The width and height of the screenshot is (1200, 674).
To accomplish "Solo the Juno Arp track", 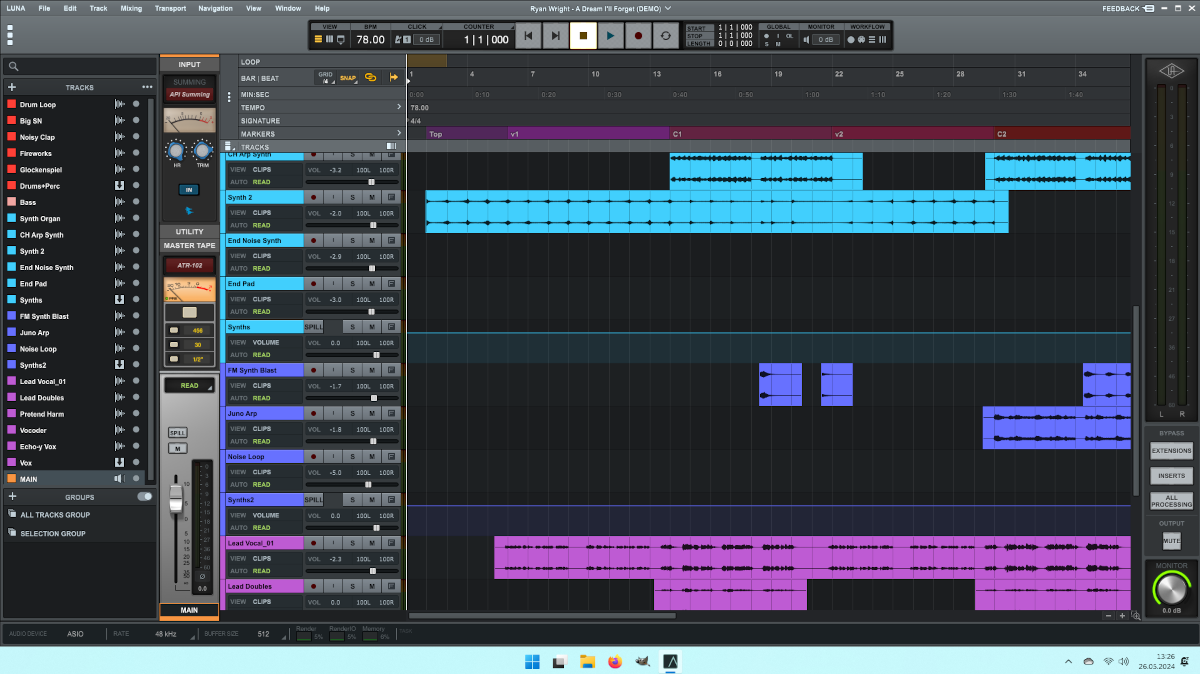I will (352, 413).
